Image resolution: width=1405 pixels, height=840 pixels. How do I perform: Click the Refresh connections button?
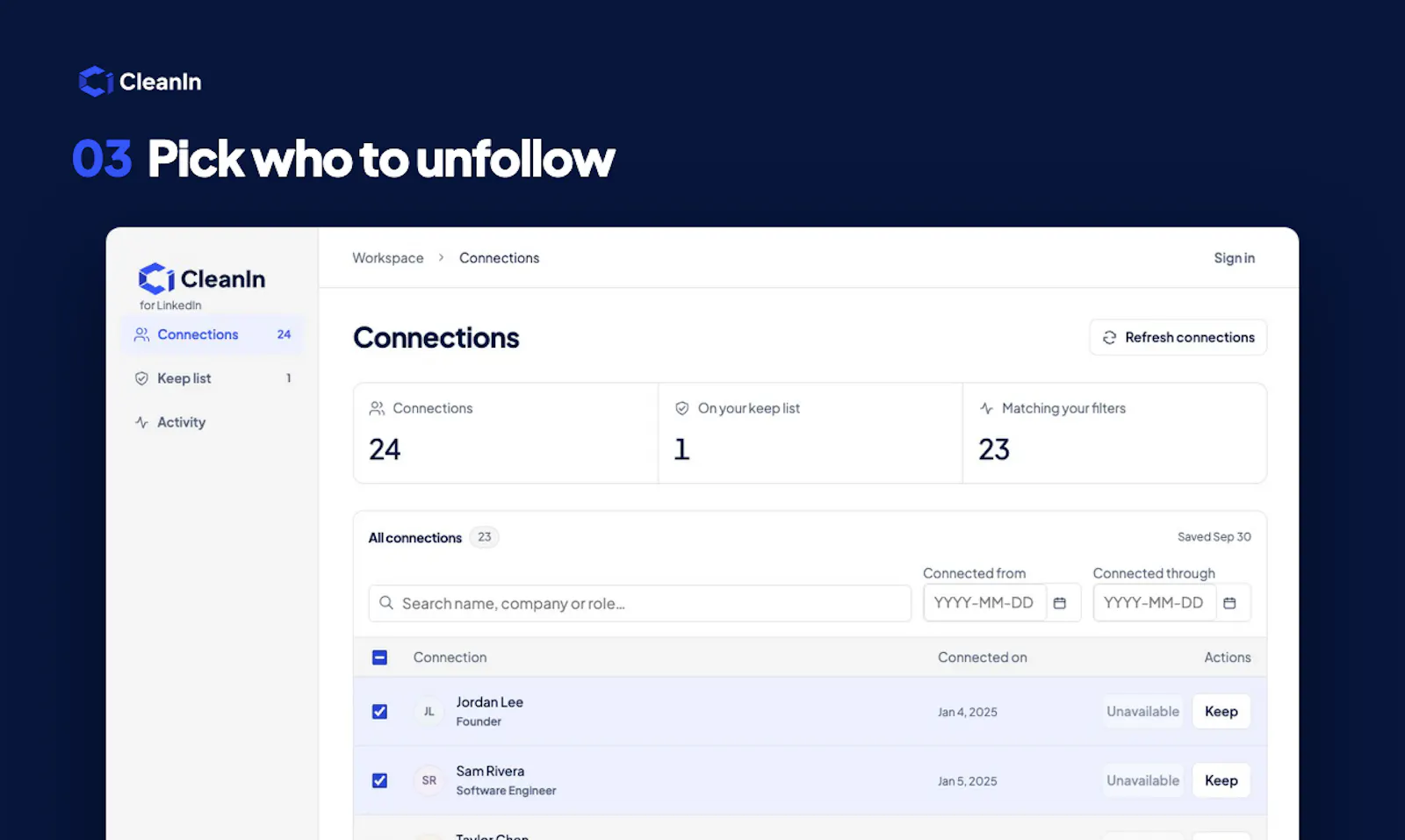1178,338
